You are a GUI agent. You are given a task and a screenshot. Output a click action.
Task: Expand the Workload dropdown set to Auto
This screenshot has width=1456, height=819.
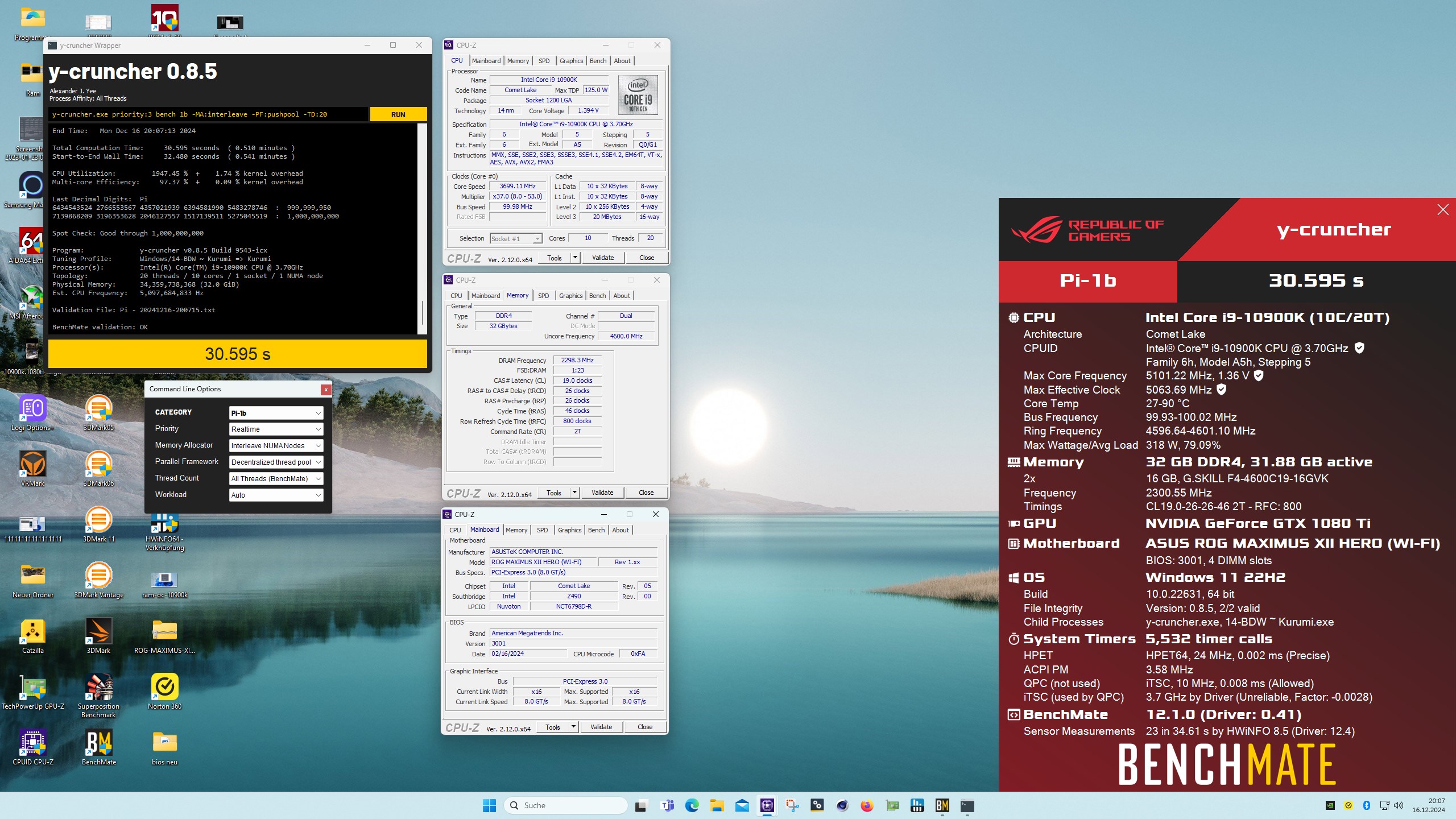click(276, 495)
